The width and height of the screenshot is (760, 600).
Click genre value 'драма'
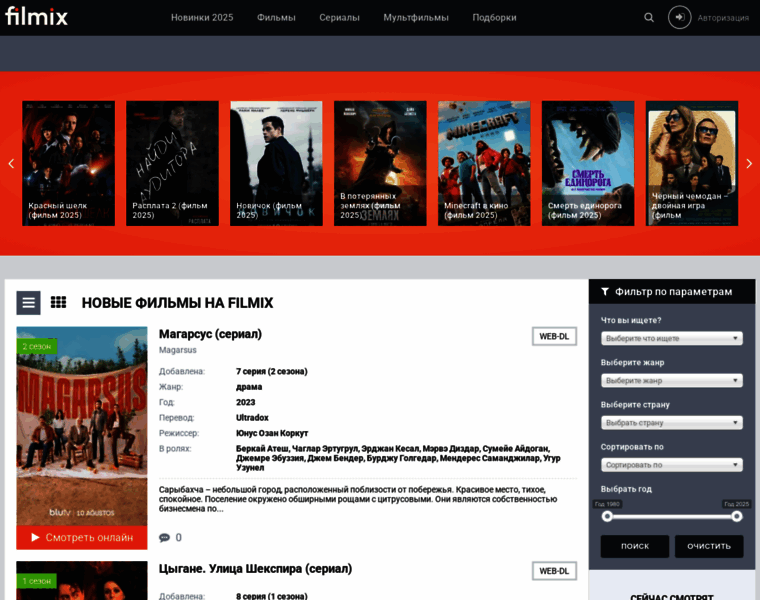(249, 387)
